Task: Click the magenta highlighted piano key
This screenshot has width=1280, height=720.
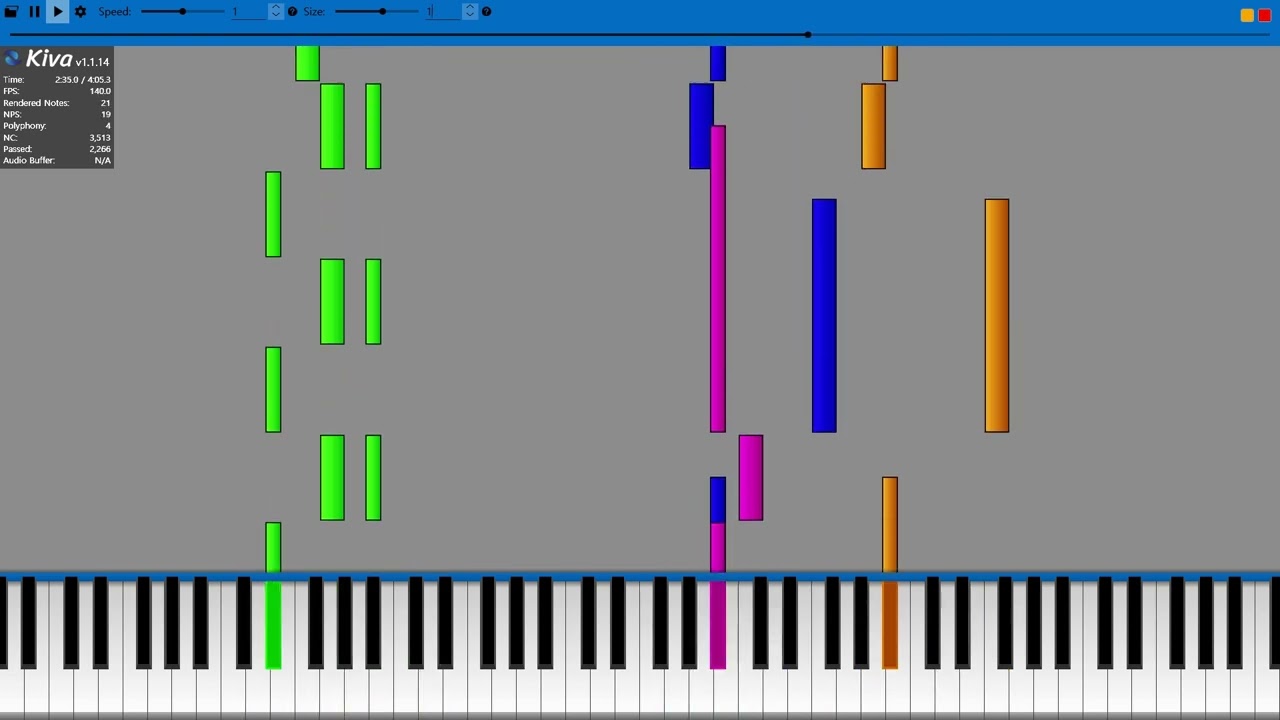Action: tap(717, 625)
